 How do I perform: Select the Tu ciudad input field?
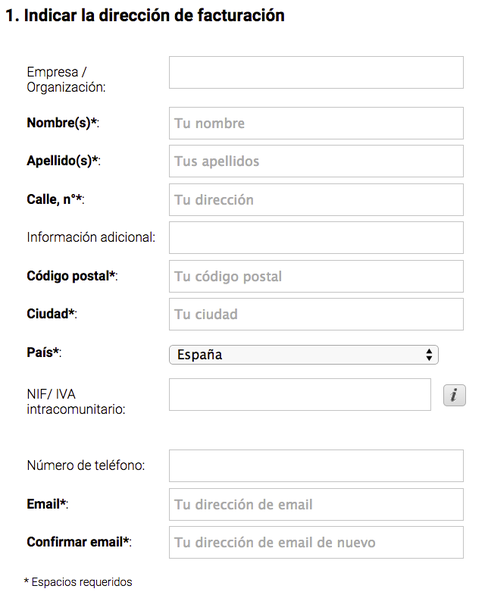(x=316, y=314)
